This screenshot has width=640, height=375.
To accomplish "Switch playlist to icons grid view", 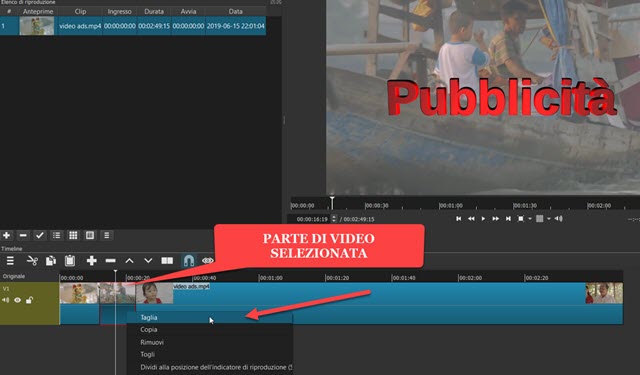I will coord(73,235).
